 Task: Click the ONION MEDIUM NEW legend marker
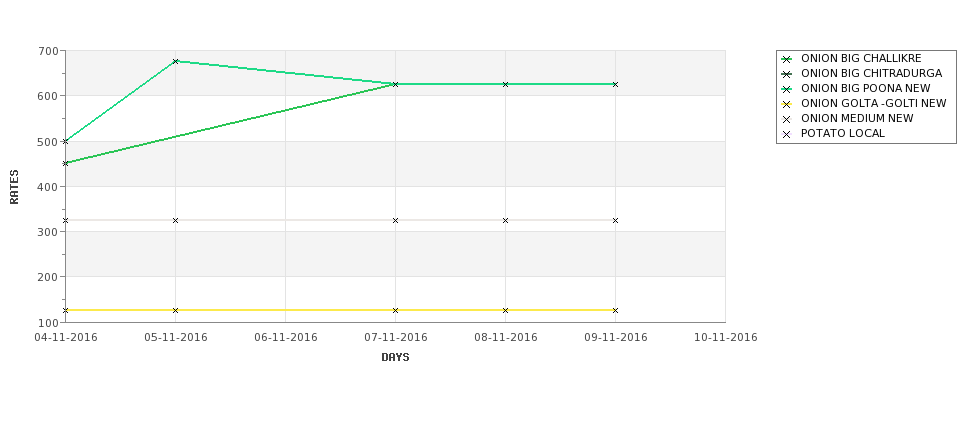click(x=787, y=119)
